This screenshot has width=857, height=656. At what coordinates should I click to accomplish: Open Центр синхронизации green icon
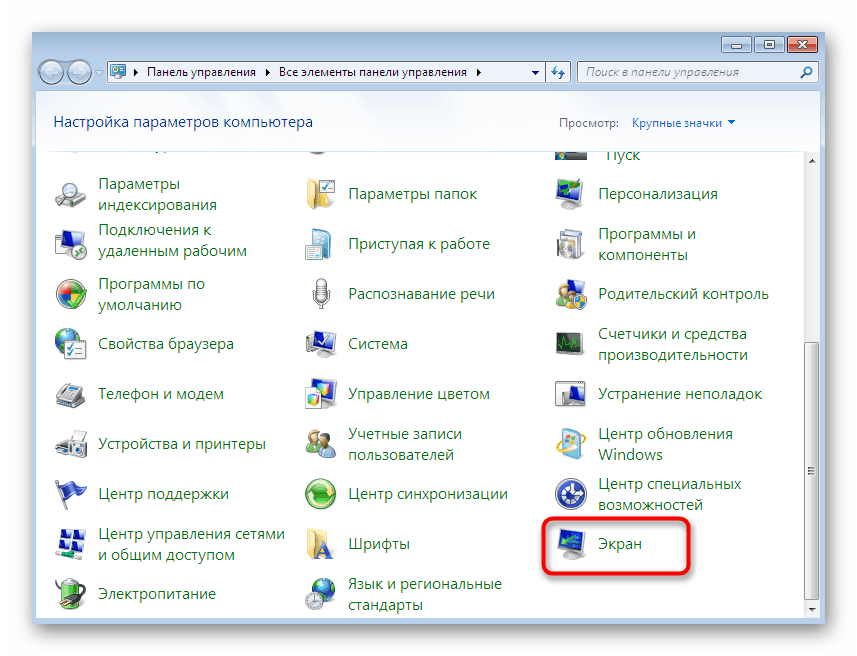321,494
